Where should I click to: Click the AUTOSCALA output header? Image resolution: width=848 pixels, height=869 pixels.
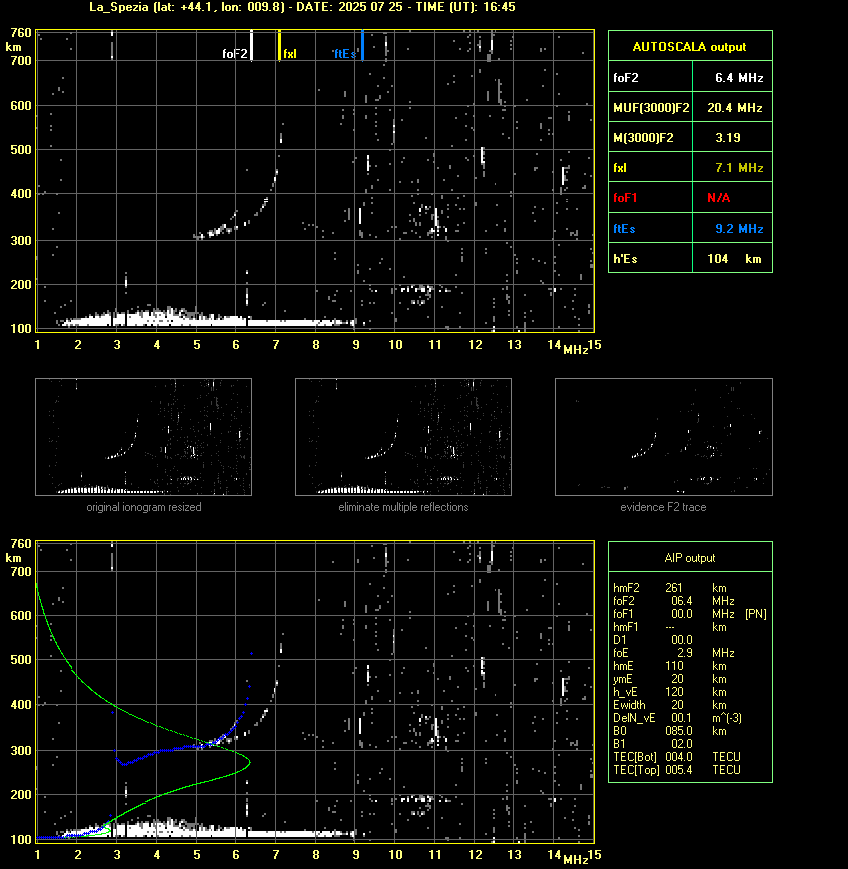pyautogui.click(x=690, y=47)
